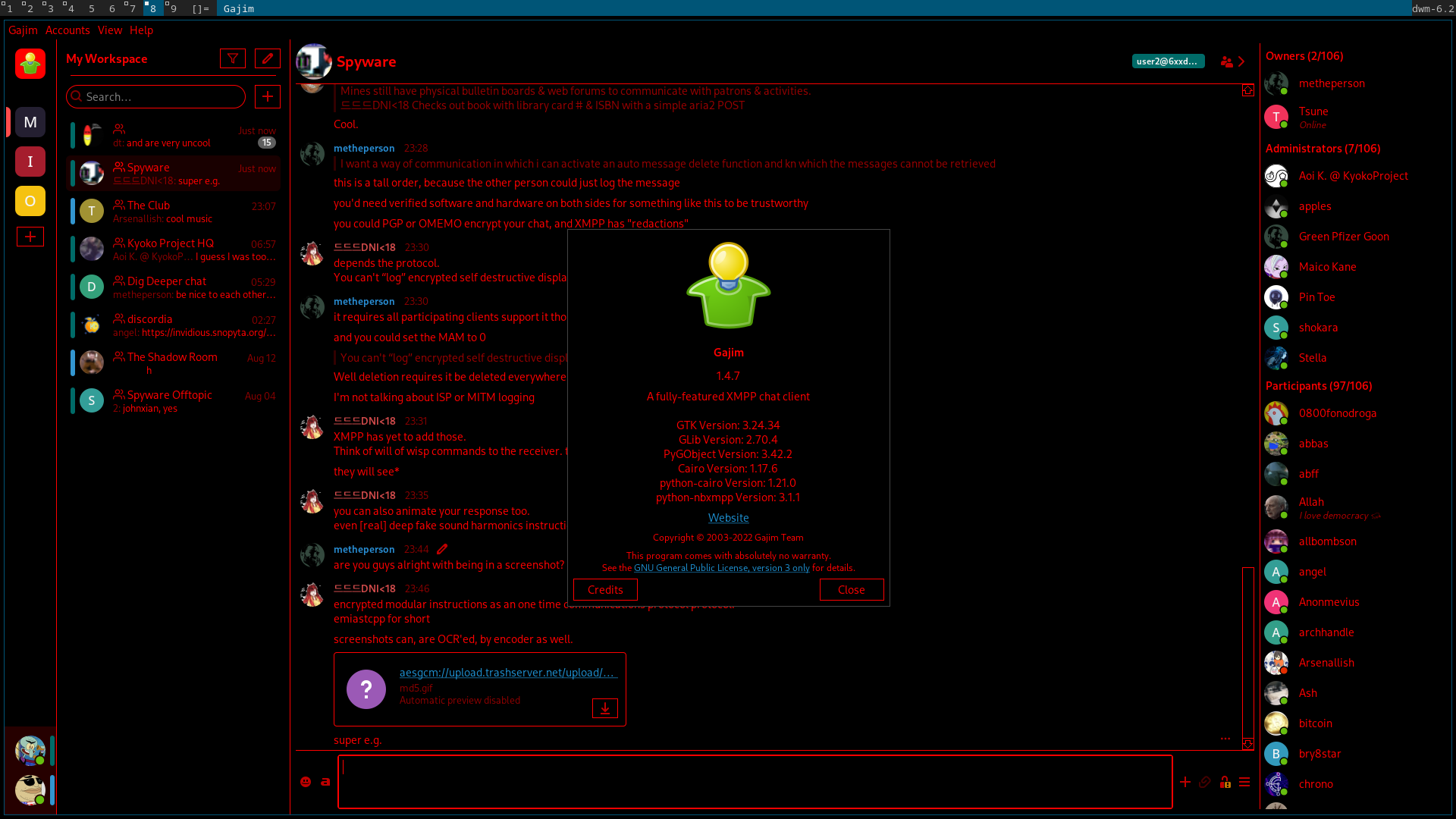
Task: Open the Website link in the About dialog
Action: 728,517
